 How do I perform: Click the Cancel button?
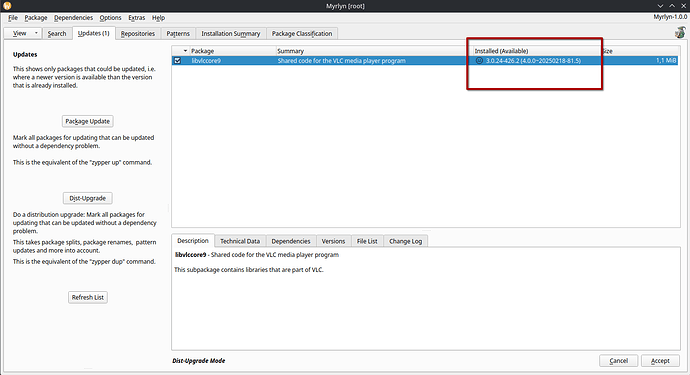[x=618, y=360]
